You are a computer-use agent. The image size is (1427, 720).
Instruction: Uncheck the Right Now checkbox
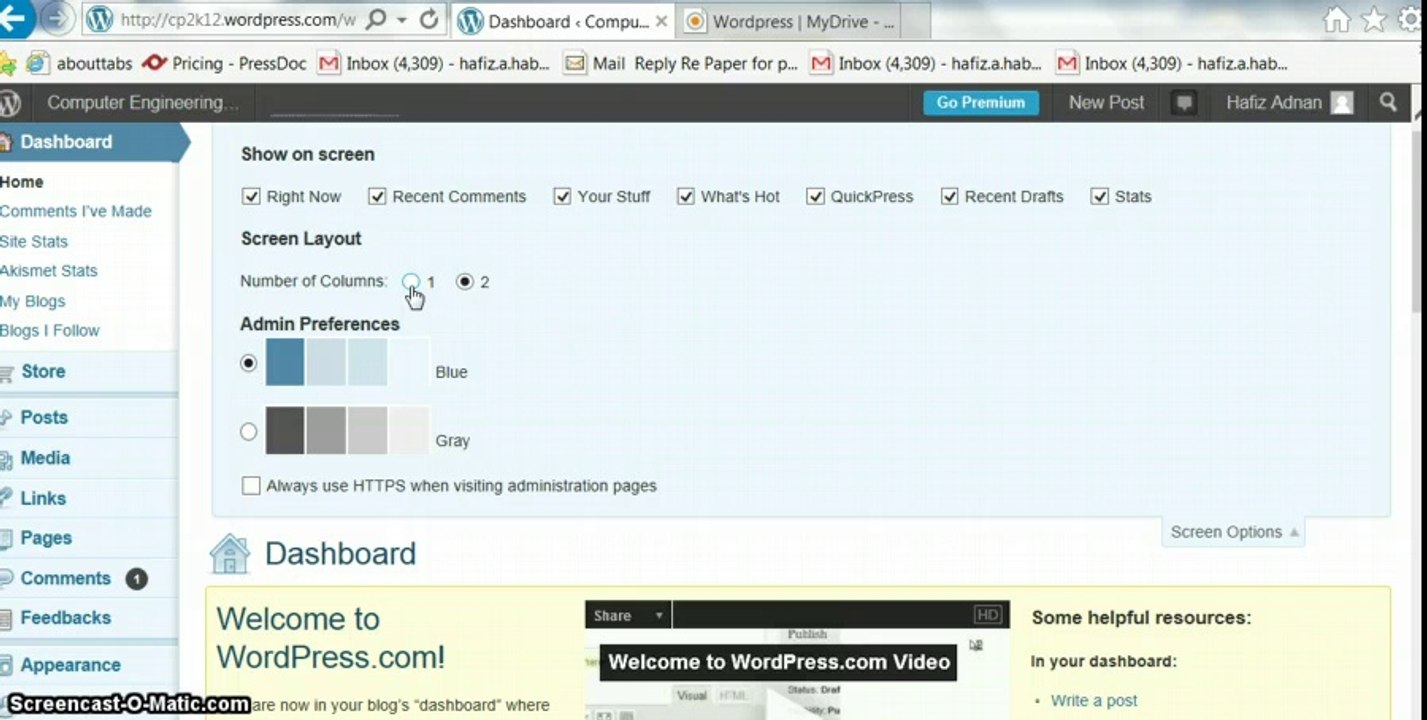251,196
